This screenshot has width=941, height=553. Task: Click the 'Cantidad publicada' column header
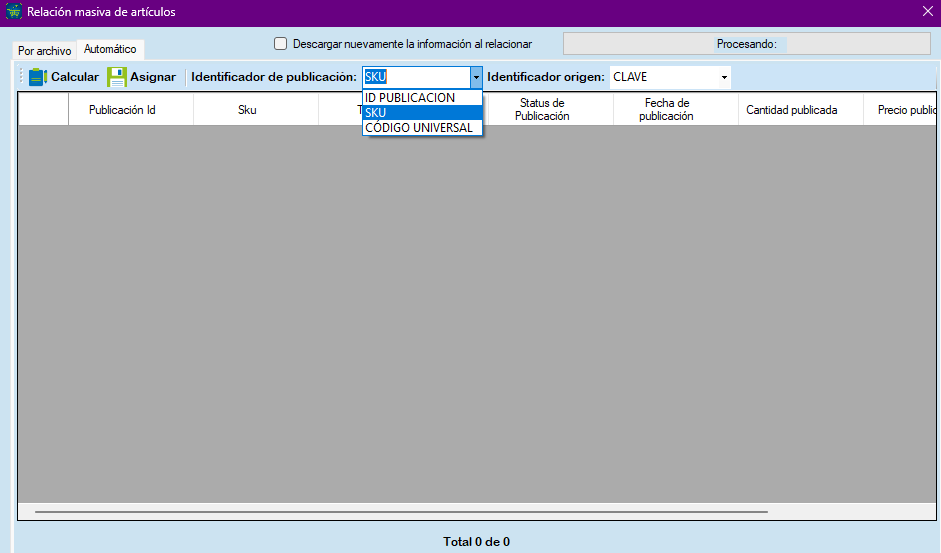click(x=791, y=110)
